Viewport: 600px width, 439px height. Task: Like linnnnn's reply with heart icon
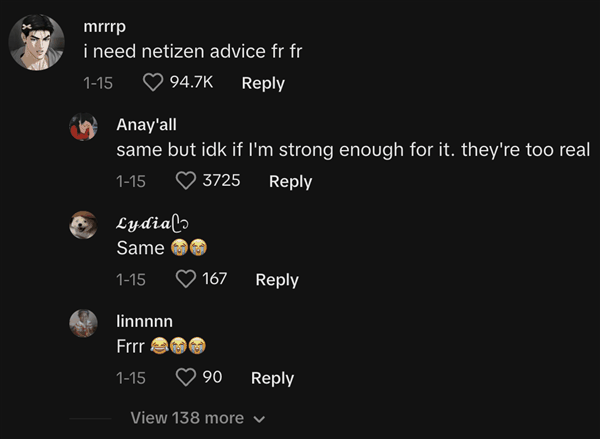point(186,378)
